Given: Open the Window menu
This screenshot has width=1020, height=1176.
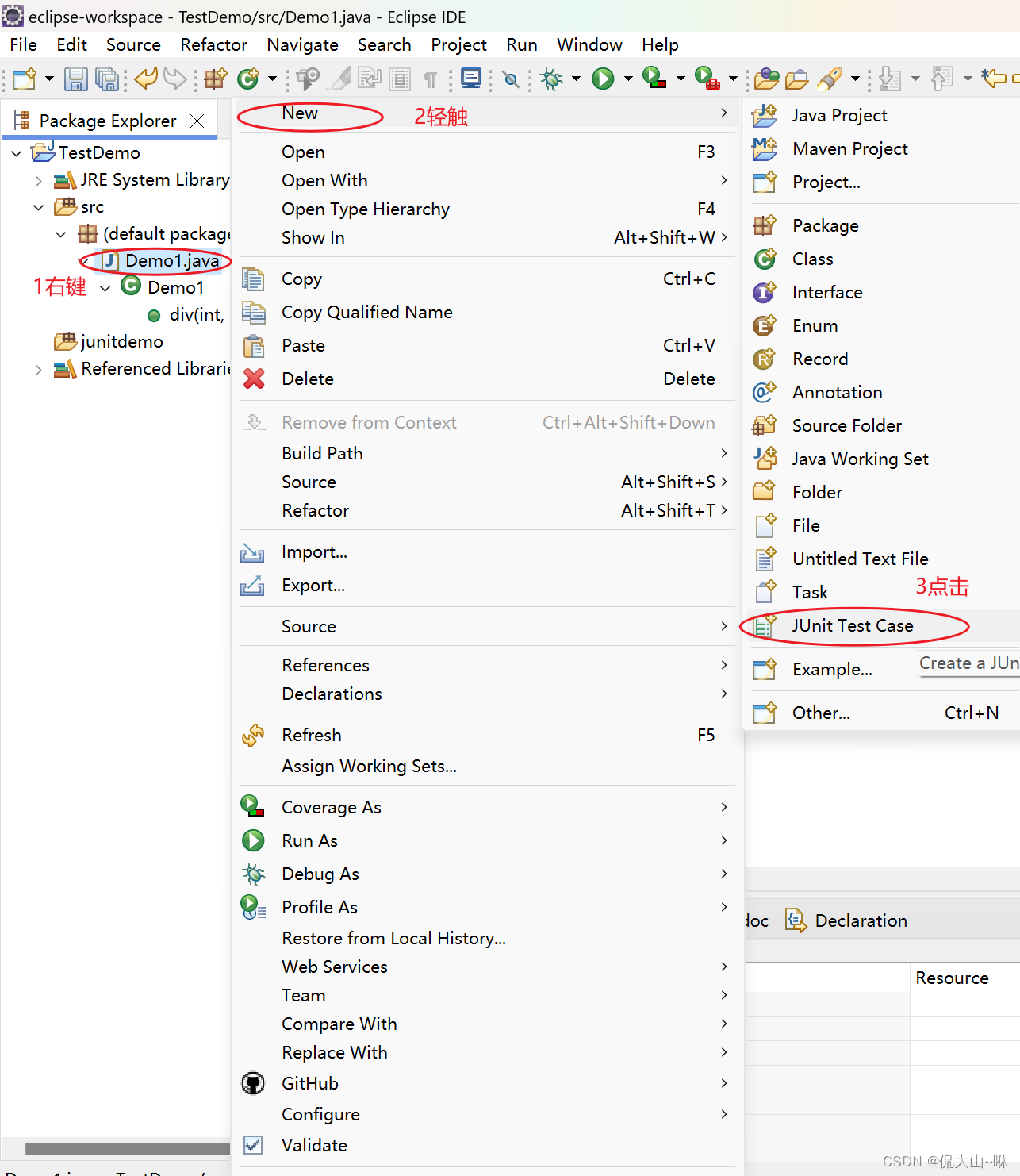Looking at the screenshot, I should [x=589, y=44].
